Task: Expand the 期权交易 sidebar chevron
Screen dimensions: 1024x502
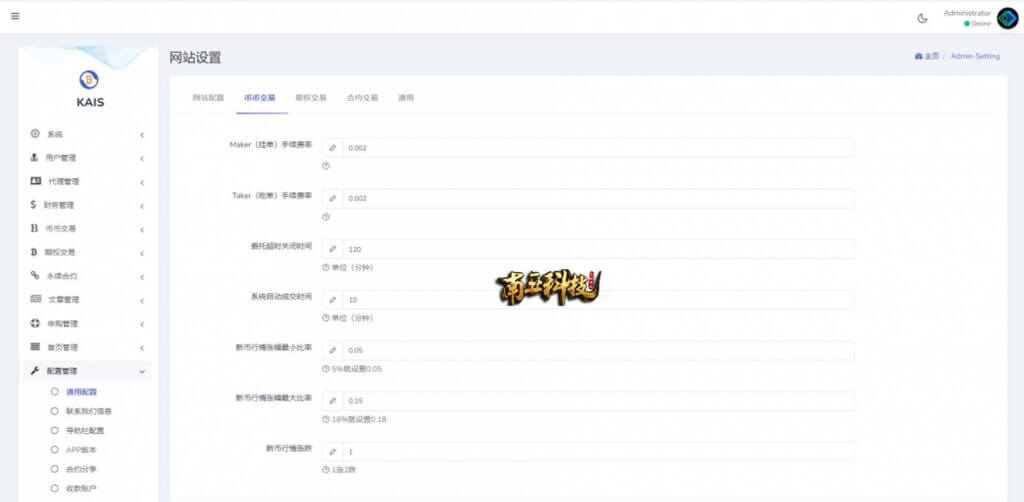Action: [x=142, y=253]
